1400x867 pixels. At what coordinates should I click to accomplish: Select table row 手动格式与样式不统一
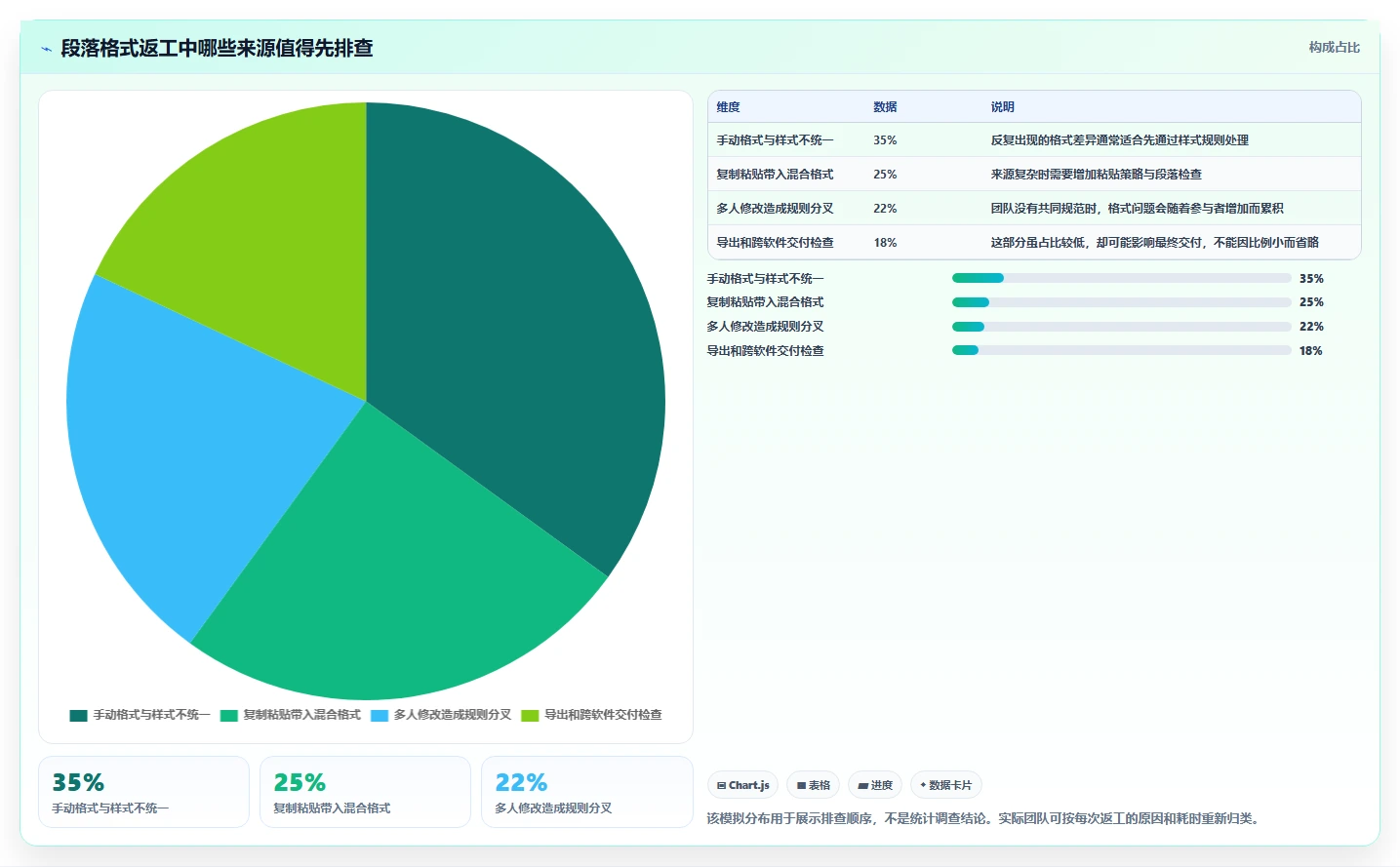(x=1034, y=140)
